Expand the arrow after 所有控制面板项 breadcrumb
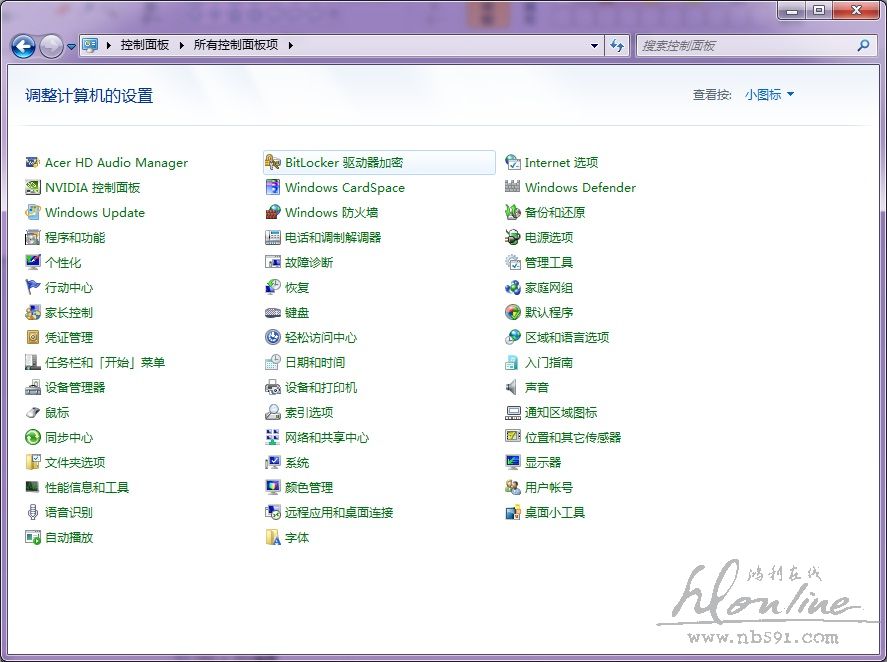This screenshot has height=662, width=887. 290,46
